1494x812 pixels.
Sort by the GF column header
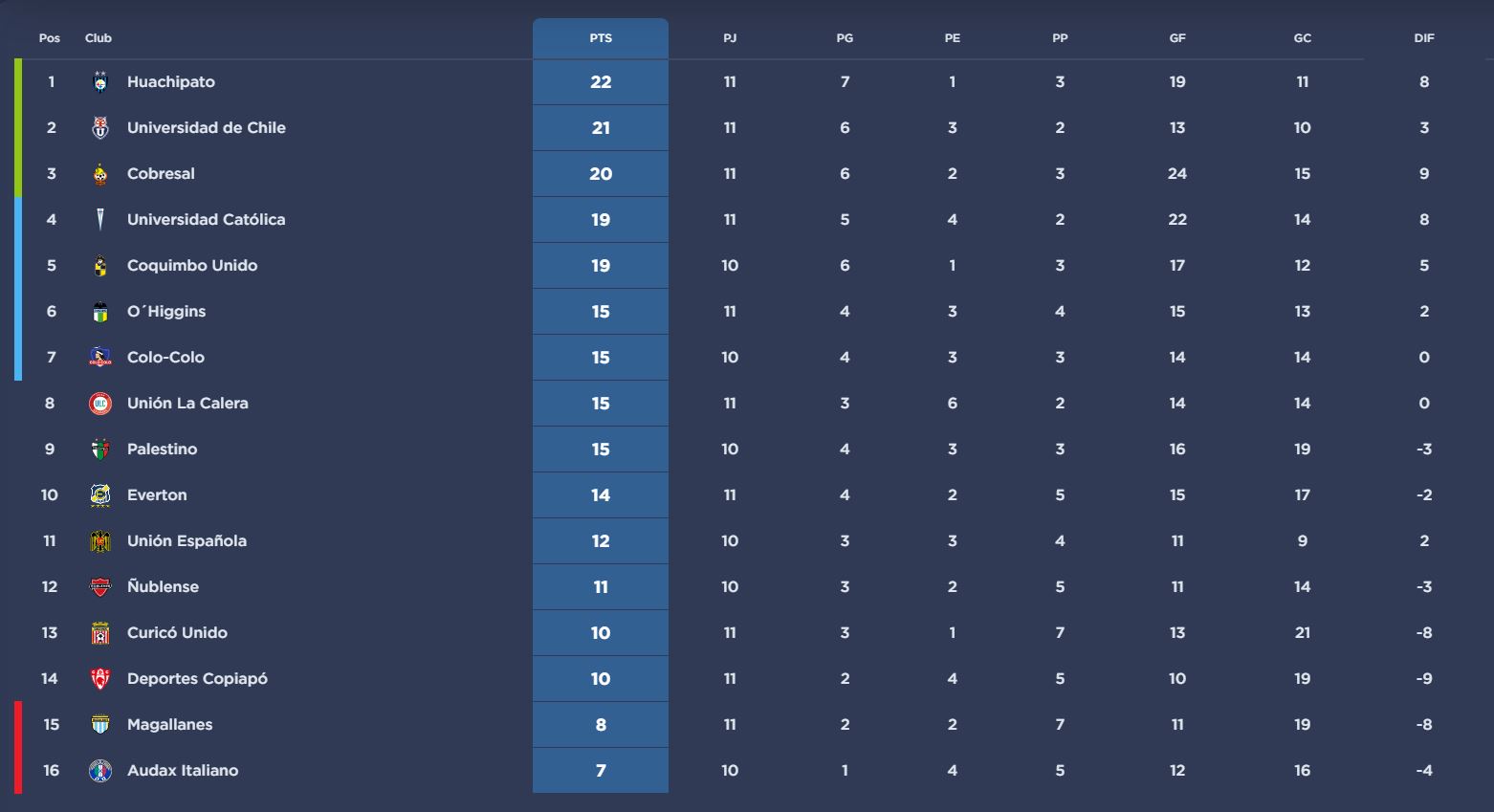[x=1177, y=38]
